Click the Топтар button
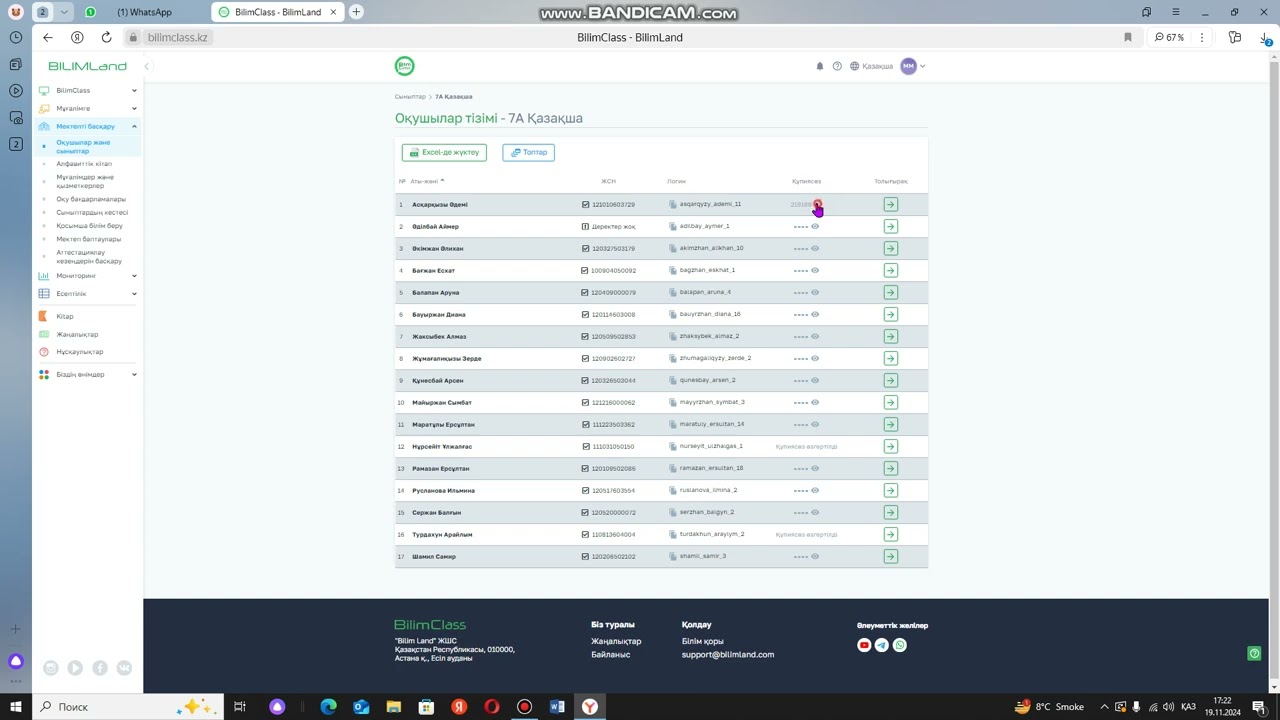Image resolution: width=1280 pixels, height=720 pixels. 528,152
